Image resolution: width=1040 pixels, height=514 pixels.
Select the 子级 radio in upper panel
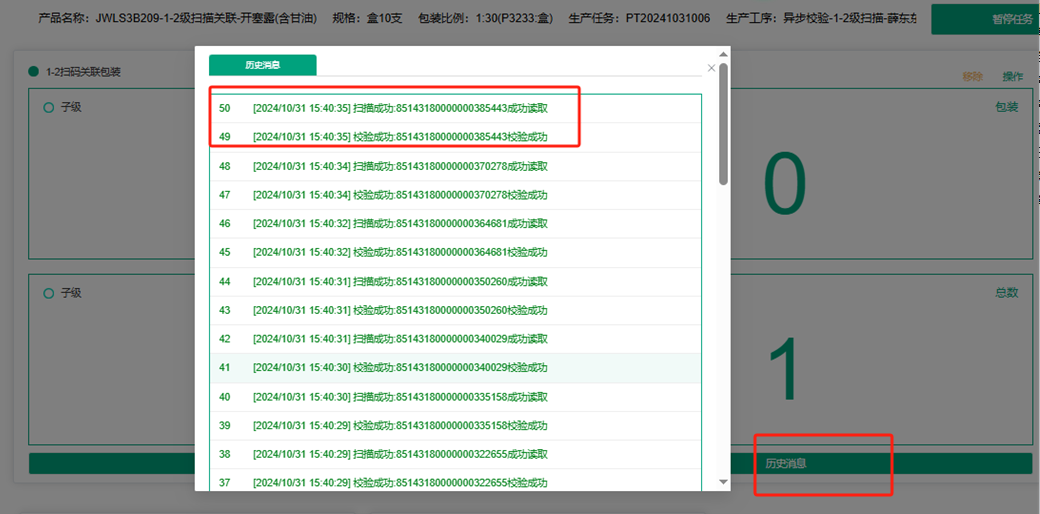pos(48,107)
